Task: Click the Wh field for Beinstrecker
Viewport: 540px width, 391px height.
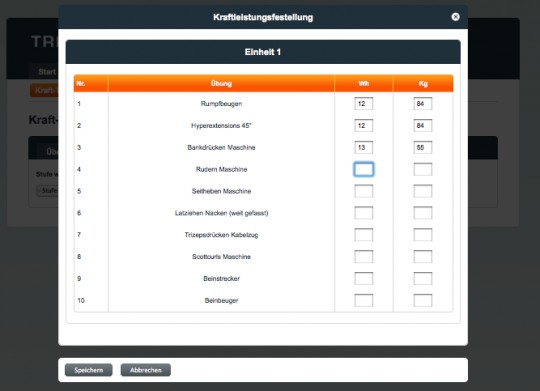Action: [x=363, y=278]
